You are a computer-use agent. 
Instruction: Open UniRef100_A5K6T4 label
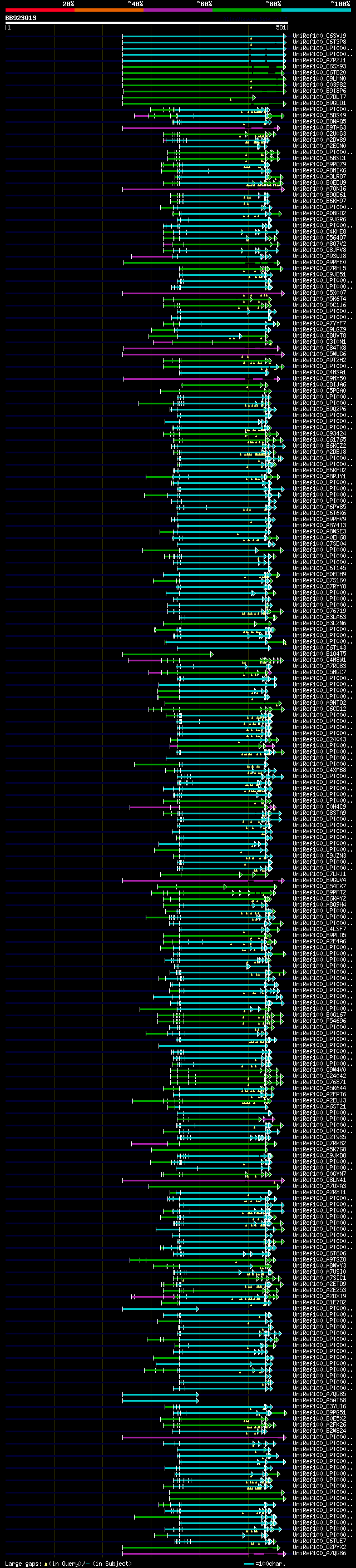click(x=319, y=299)
